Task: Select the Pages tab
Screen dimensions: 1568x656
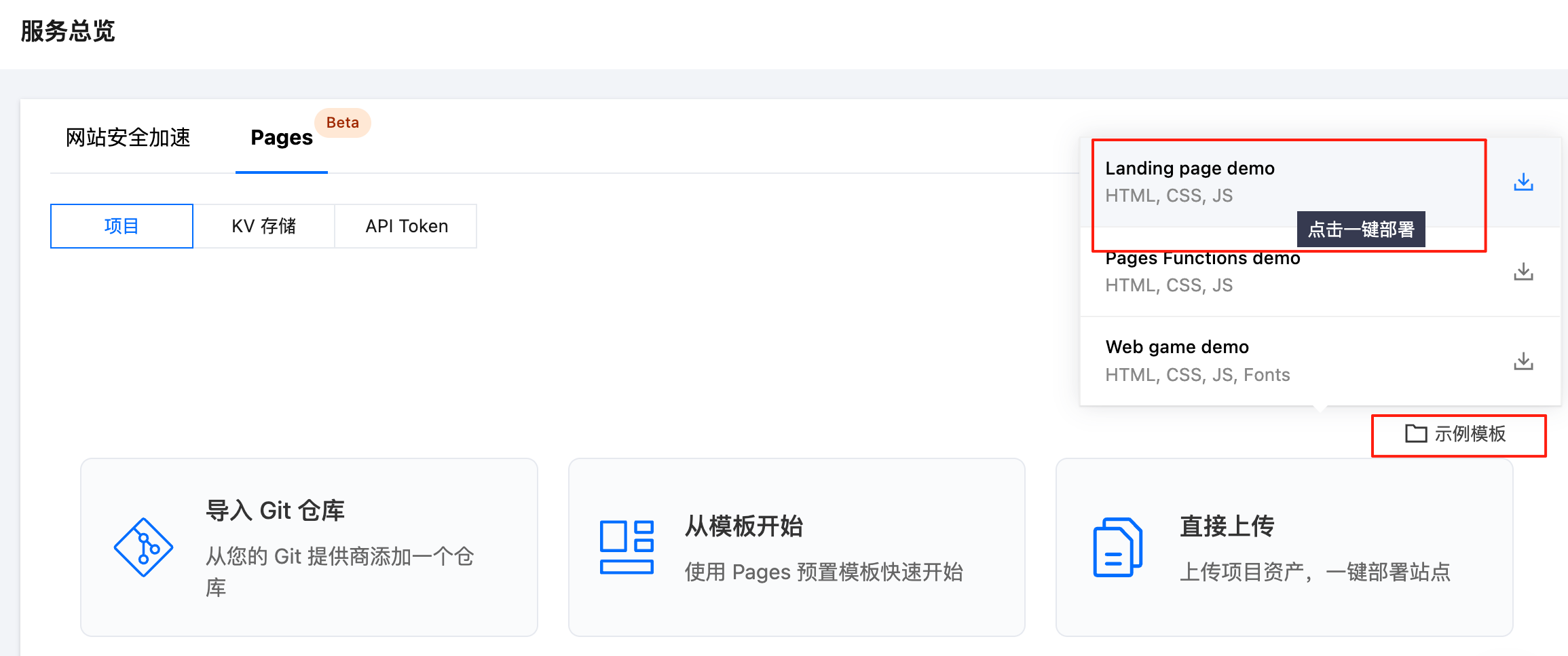Action: point(281,138)
